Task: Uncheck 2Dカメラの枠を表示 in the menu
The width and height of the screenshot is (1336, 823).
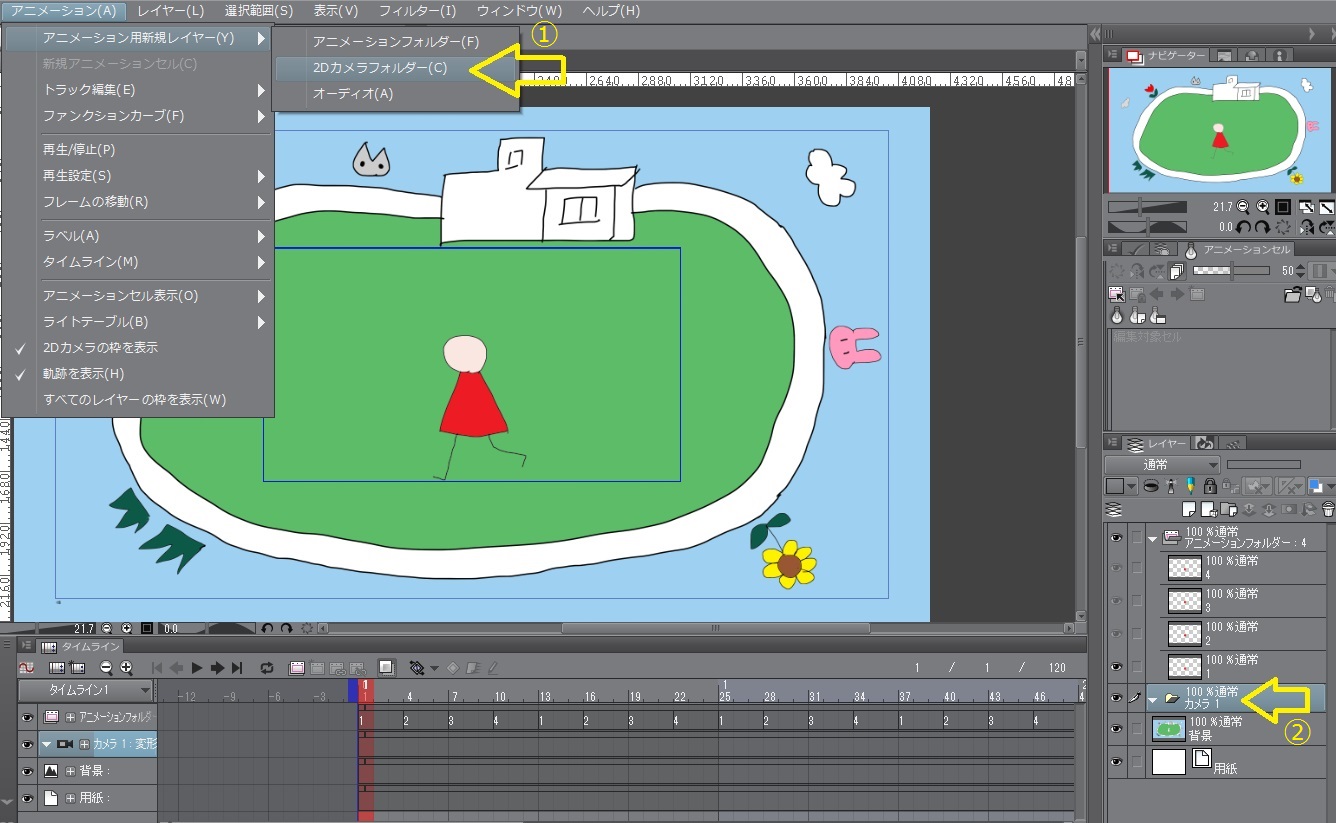Action: (x=100, y=348)
